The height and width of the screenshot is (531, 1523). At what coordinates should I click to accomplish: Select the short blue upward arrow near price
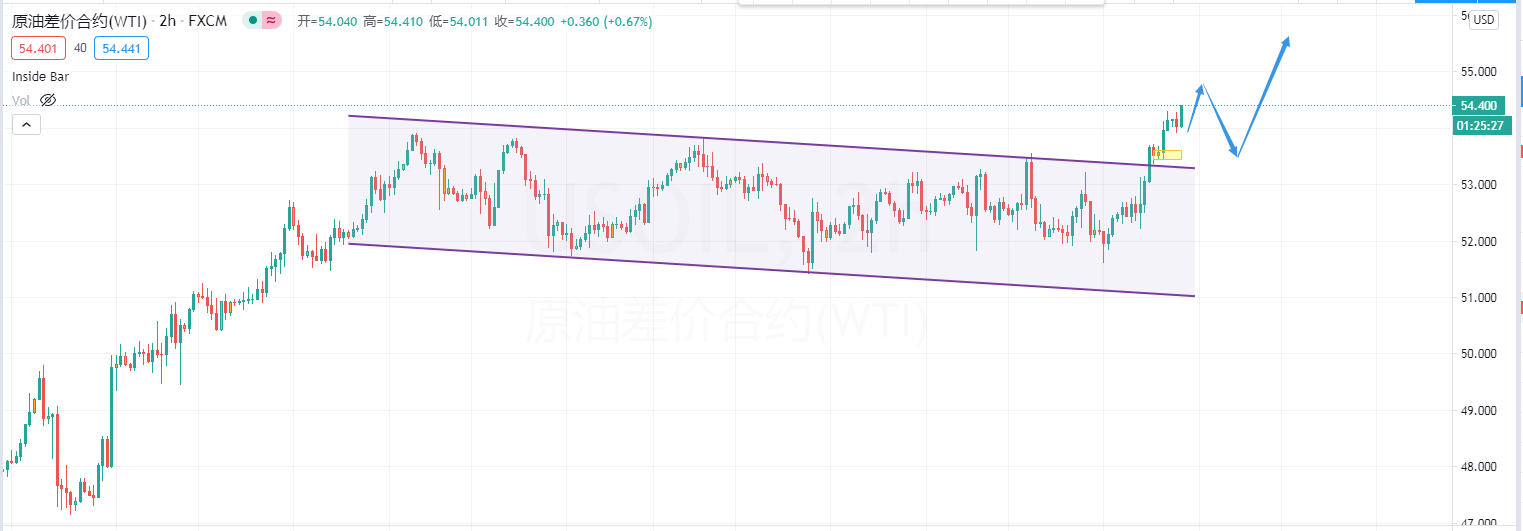click(1195, 108)
